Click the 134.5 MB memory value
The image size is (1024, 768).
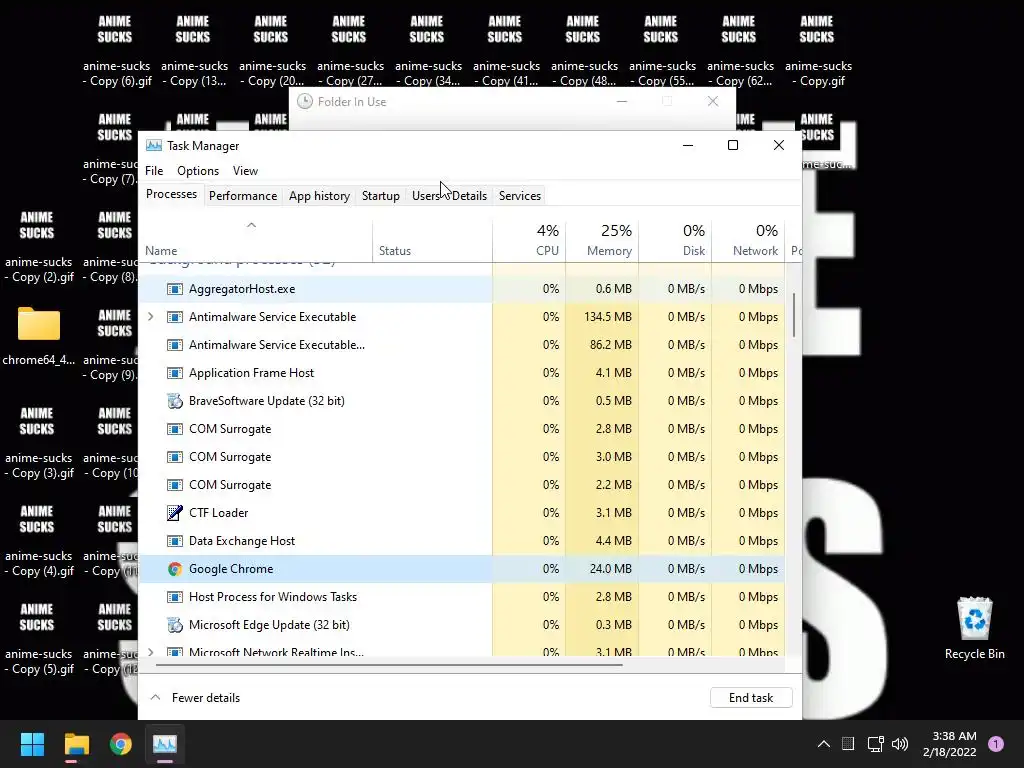coord(607,317)
